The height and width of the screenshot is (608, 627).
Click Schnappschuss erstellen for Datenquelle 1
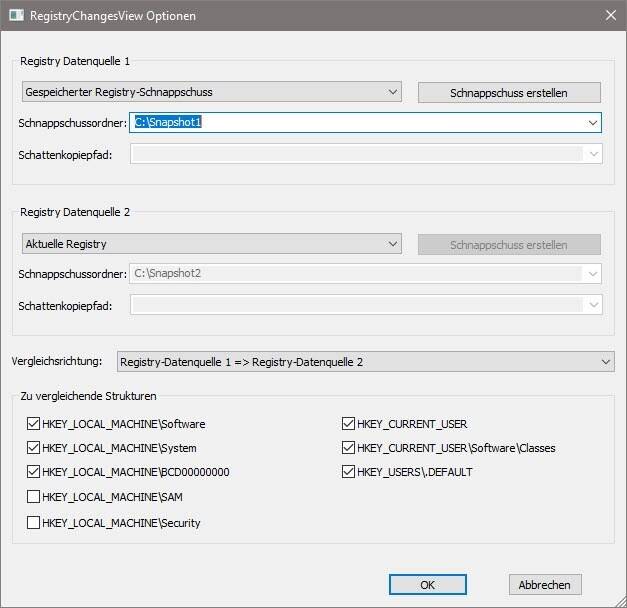[x=508, y=93]
